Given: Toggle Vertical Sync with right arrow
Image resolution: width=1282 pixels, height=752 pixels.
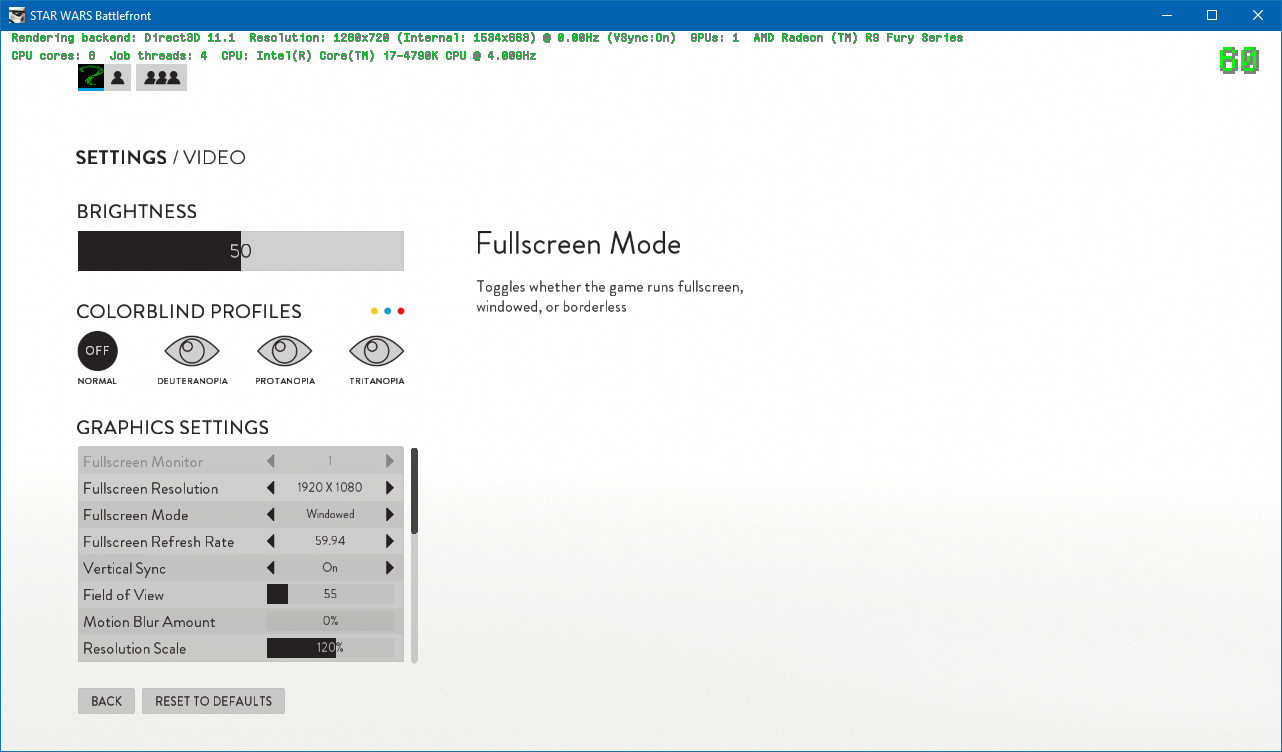Looking at the screenshot, I should pos(390,568).
